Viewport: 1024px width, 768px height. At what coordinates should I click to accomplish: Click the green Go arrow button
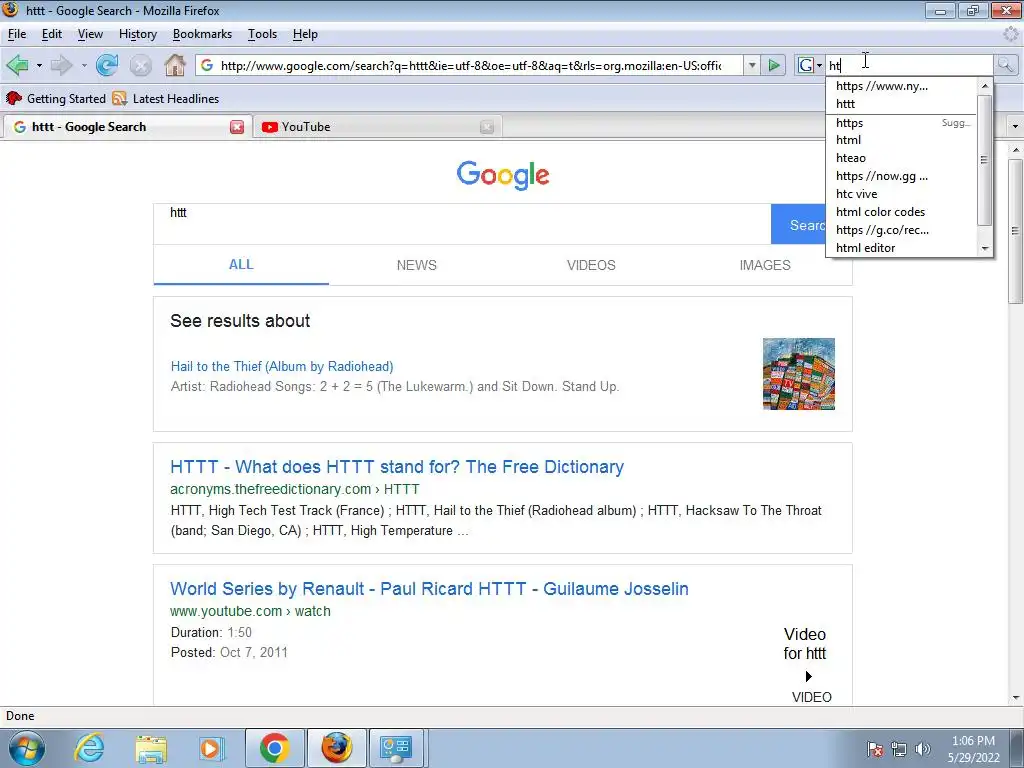pos(774,65)
